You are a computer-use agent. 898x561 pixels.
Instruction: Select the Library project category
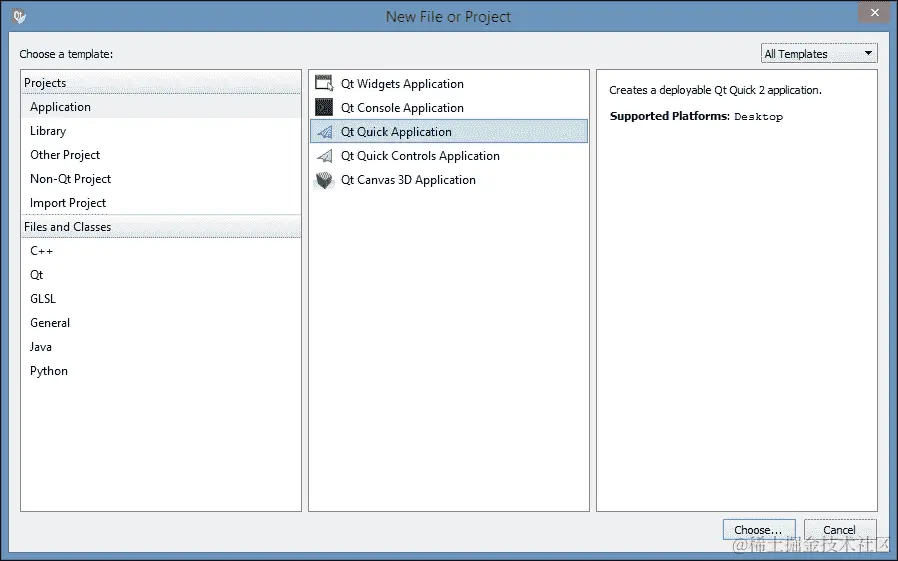pyautogui.click(x=161, y=131)
